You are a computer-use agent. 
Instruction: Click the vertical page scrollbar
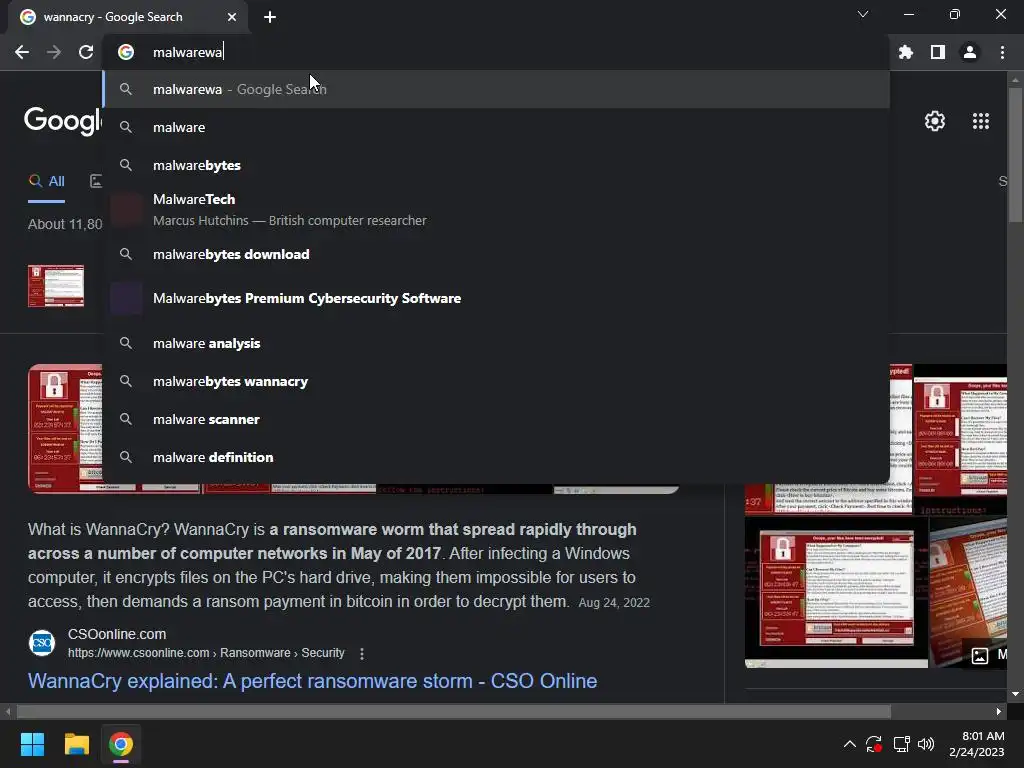[1015, 155]
